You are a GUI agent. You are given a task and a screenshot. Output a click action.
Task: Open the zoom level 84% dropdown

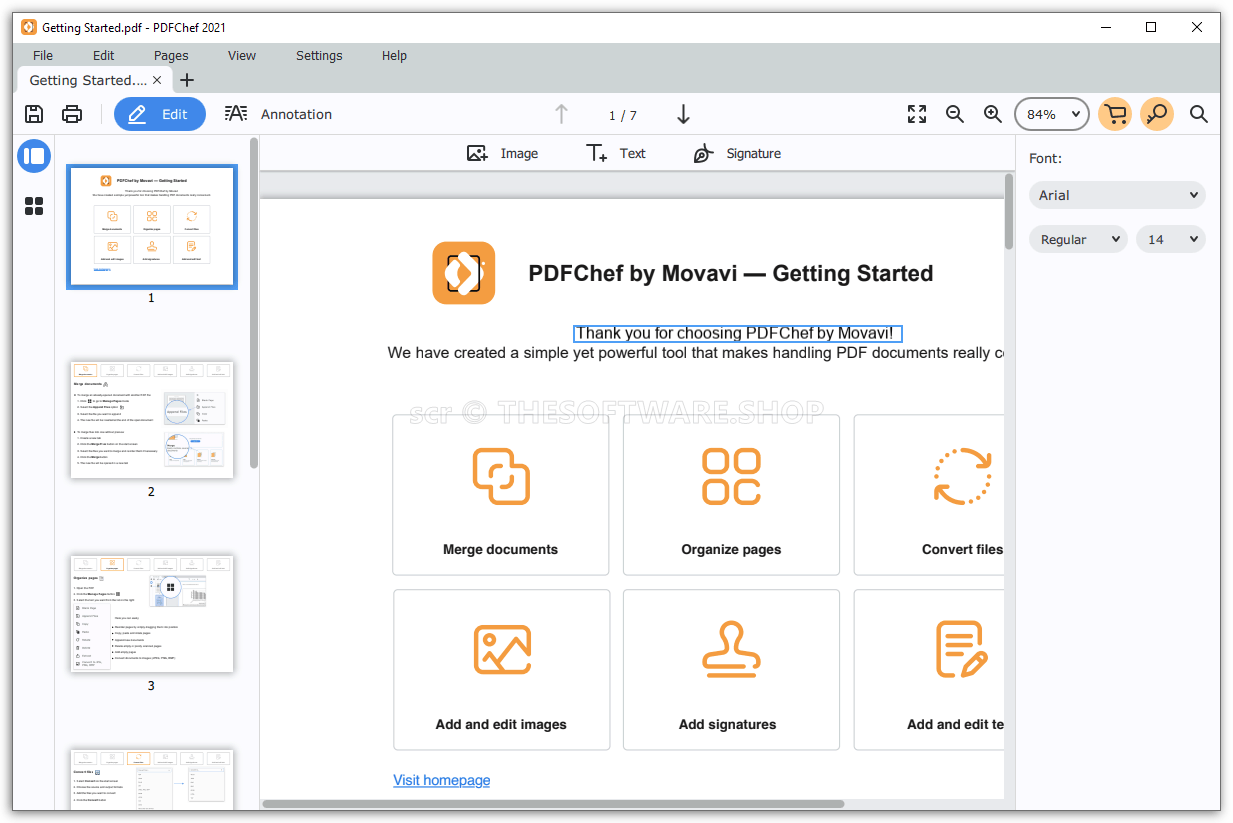(x=1052, y=114)
